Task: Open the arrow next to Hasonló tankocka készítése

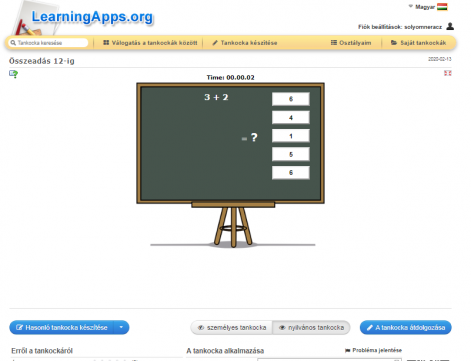Action: [x=121, y=327]
